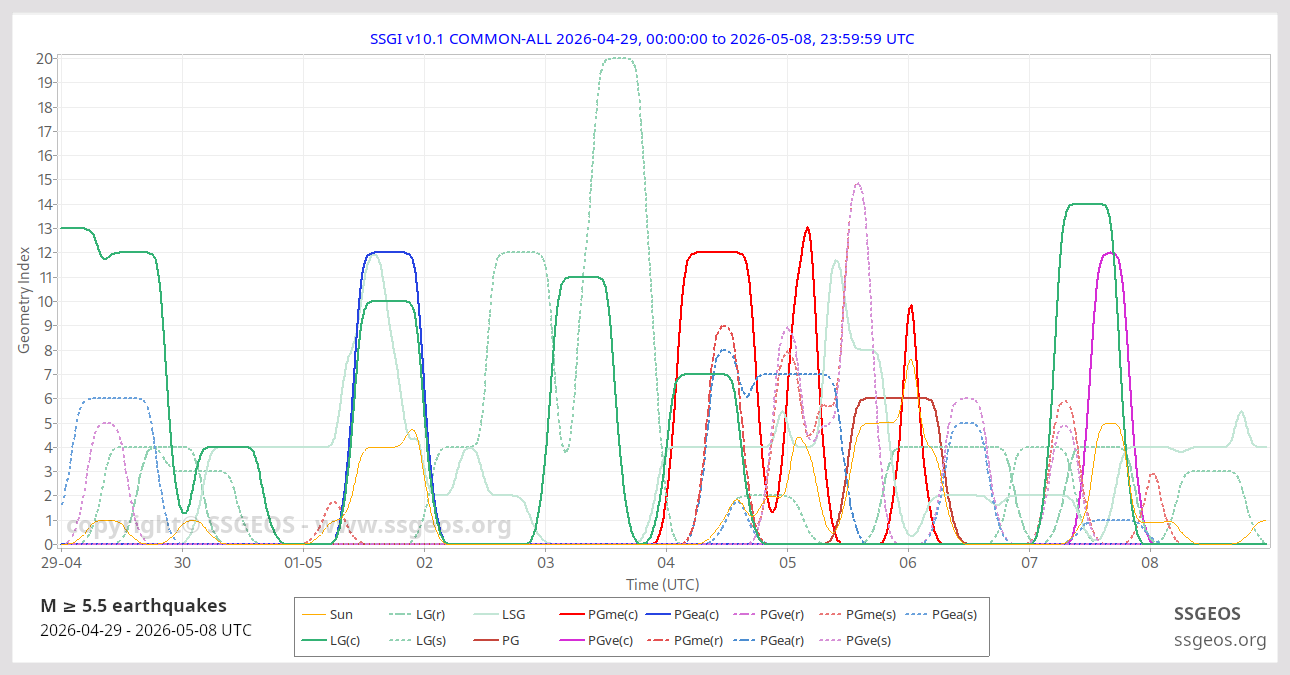Click the PG dark red legend icon

pos(486,640)
